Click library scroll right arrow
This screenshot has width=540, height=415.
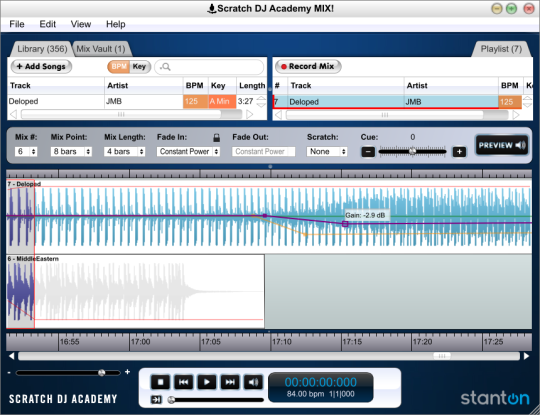[x=250, y=114]
